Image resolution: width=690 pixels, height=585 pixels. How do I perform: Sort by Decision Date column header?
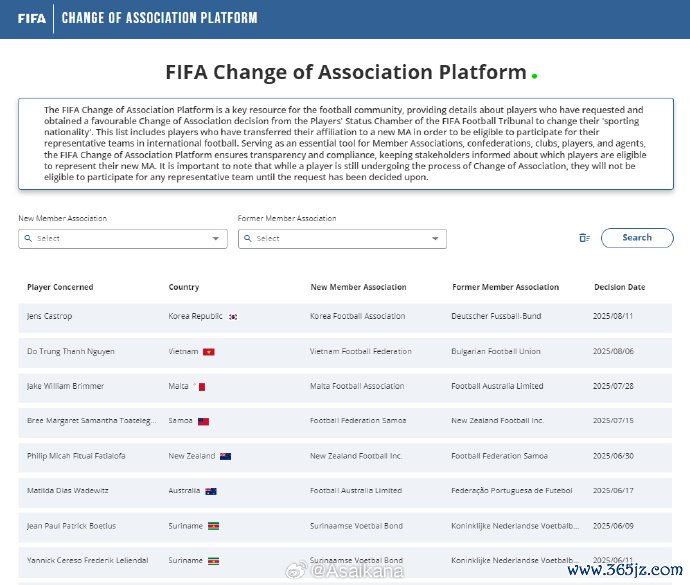(x=619, y=287)
